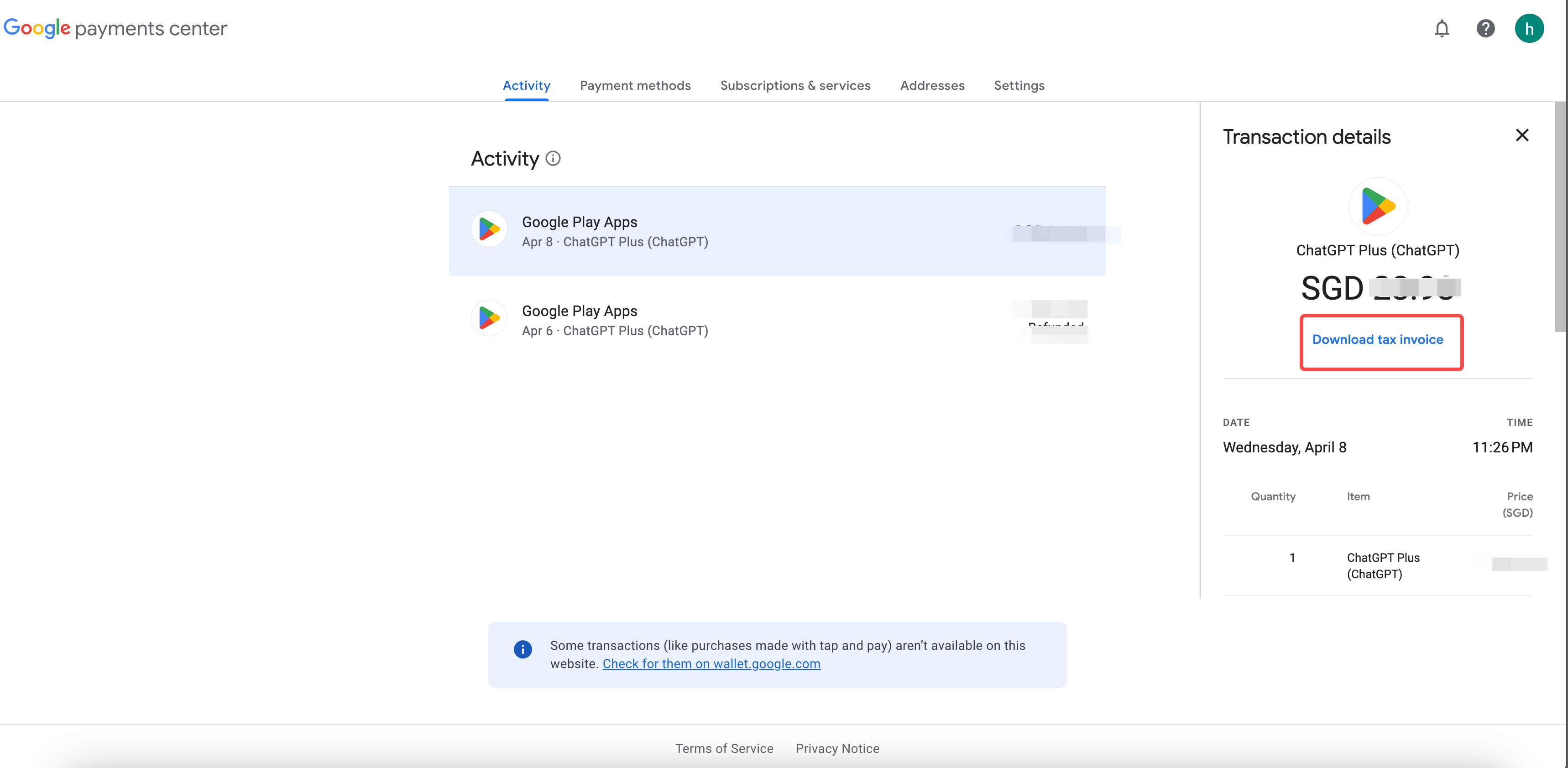
Task: Open the Payment methods tab
Action: (x=635, y=86)
